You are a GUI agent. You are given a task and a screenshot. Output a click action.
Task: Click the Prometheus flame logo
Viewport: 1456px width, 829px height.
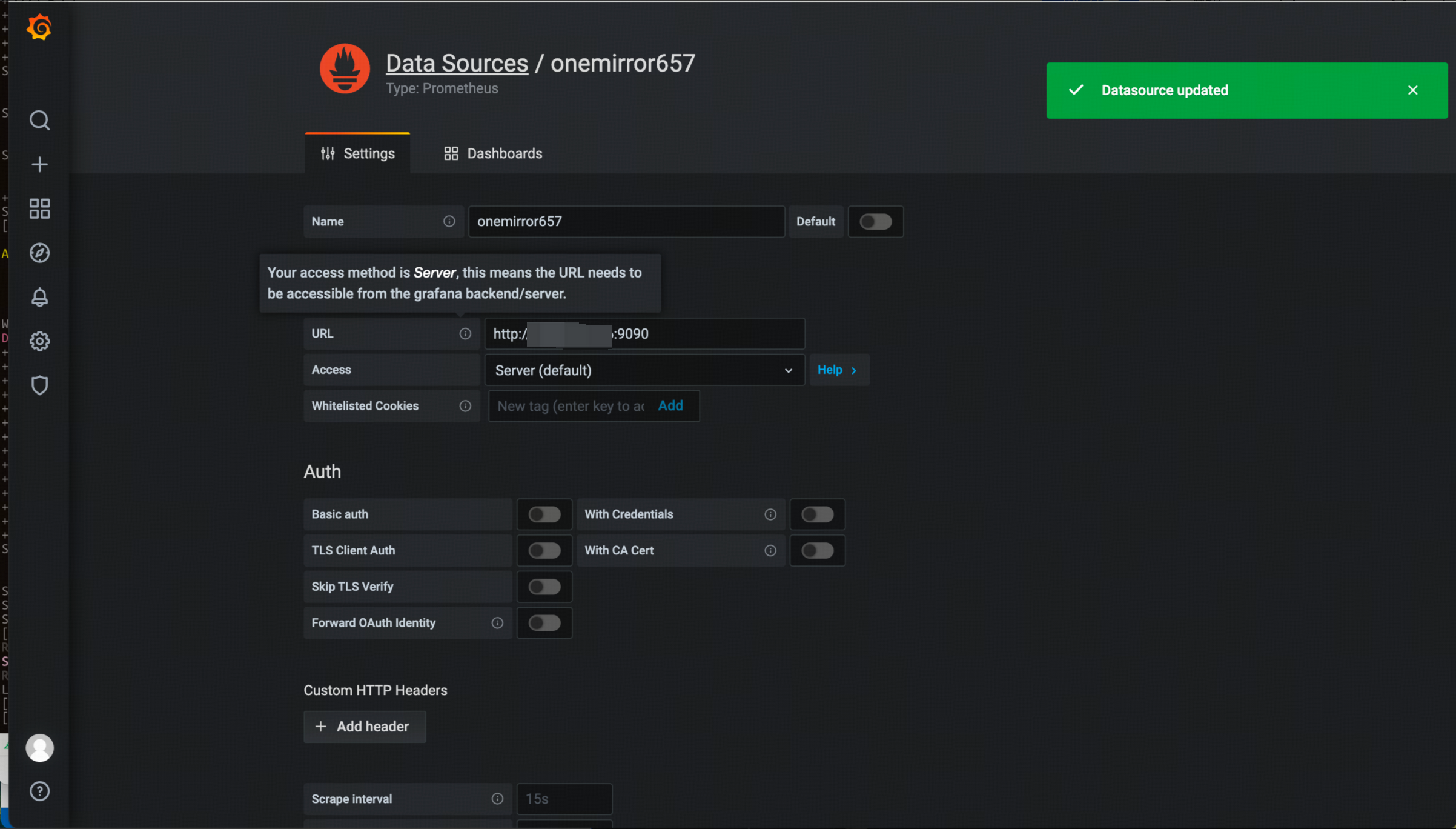[345, 68]
